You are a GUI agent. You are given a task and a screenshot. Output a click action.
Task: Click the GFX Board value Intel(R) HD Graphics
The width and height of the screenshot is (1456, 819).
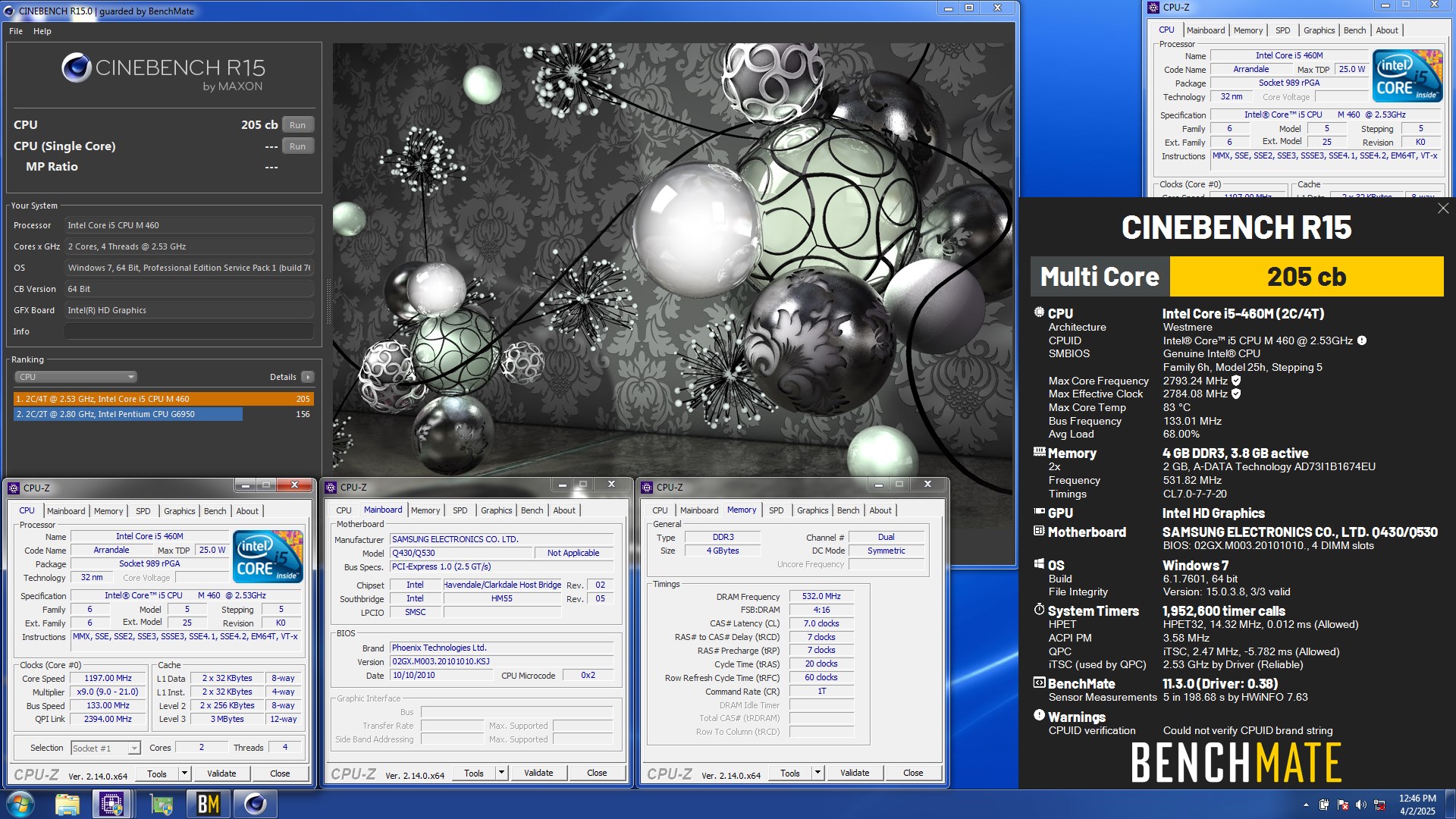pyautogui.click(x=189, y=310)
